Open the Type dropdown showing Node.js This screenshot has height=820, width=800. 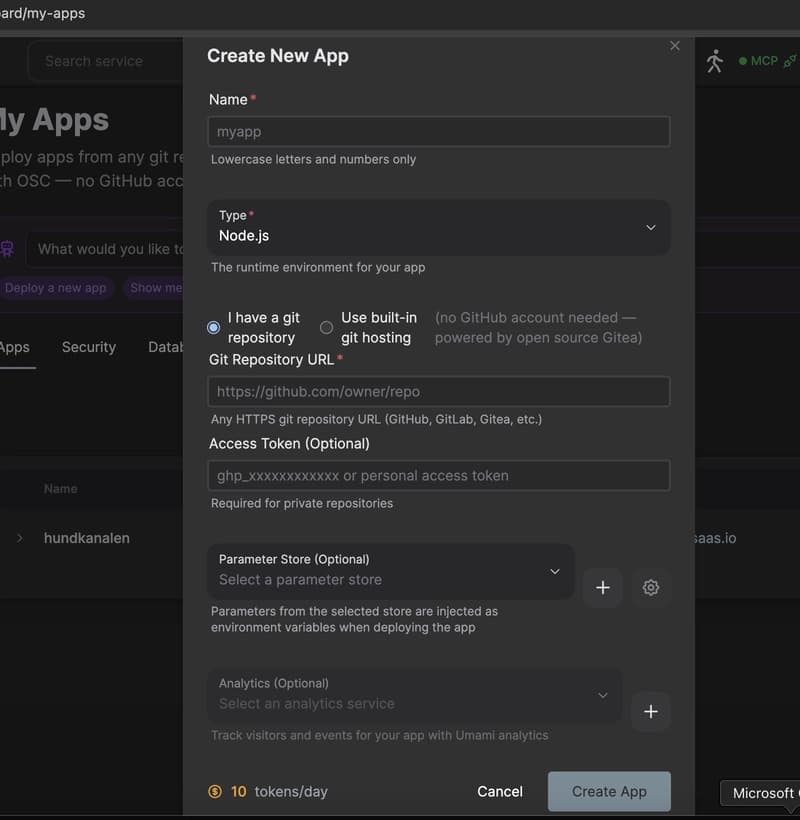tap(439, 228)
